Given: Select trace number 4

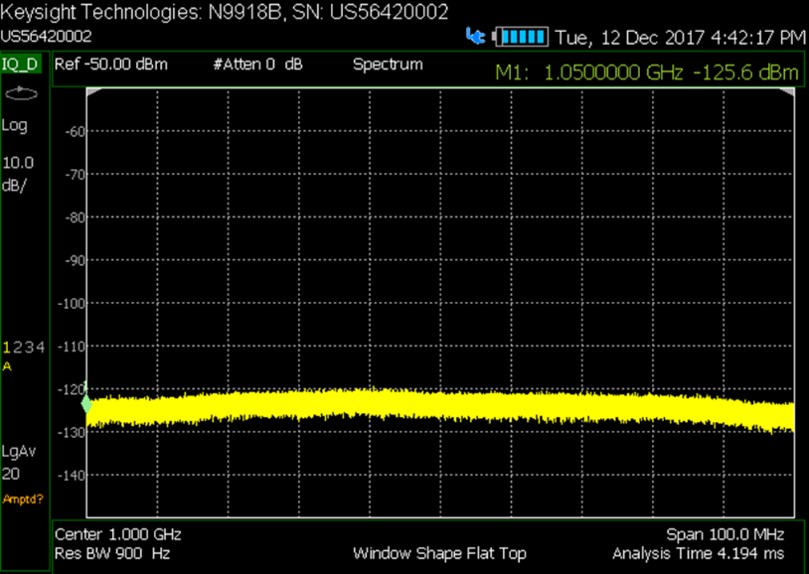Looking at the screenshot, I should click(x=40, y=347).
